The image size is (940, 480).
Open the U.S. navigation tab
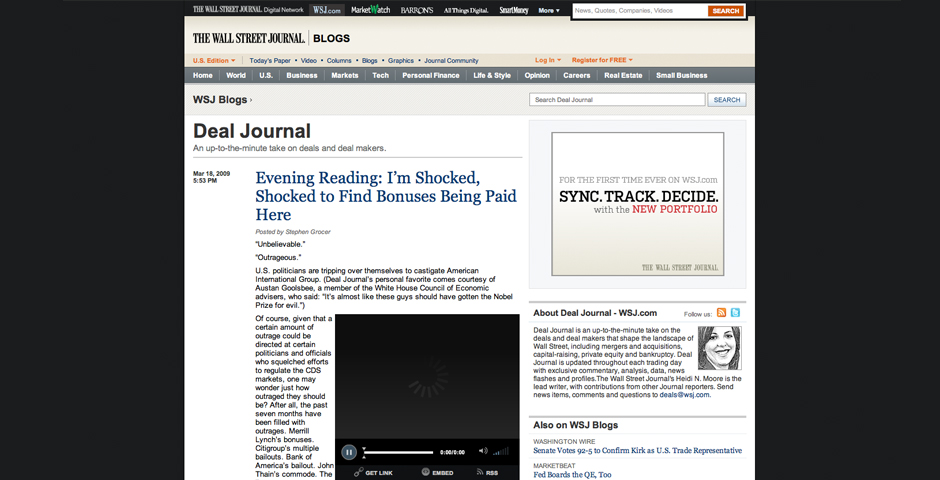click(x=266, y=76)
